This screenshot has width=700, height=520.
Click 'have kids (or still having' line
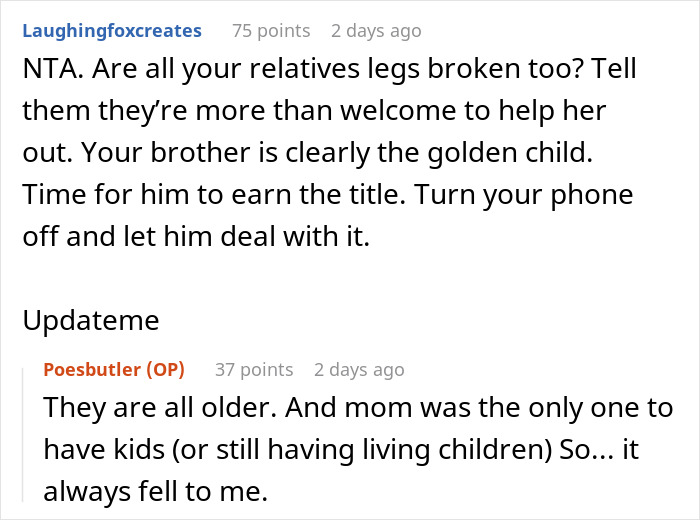pyautogui.click(x=341, y=449)
